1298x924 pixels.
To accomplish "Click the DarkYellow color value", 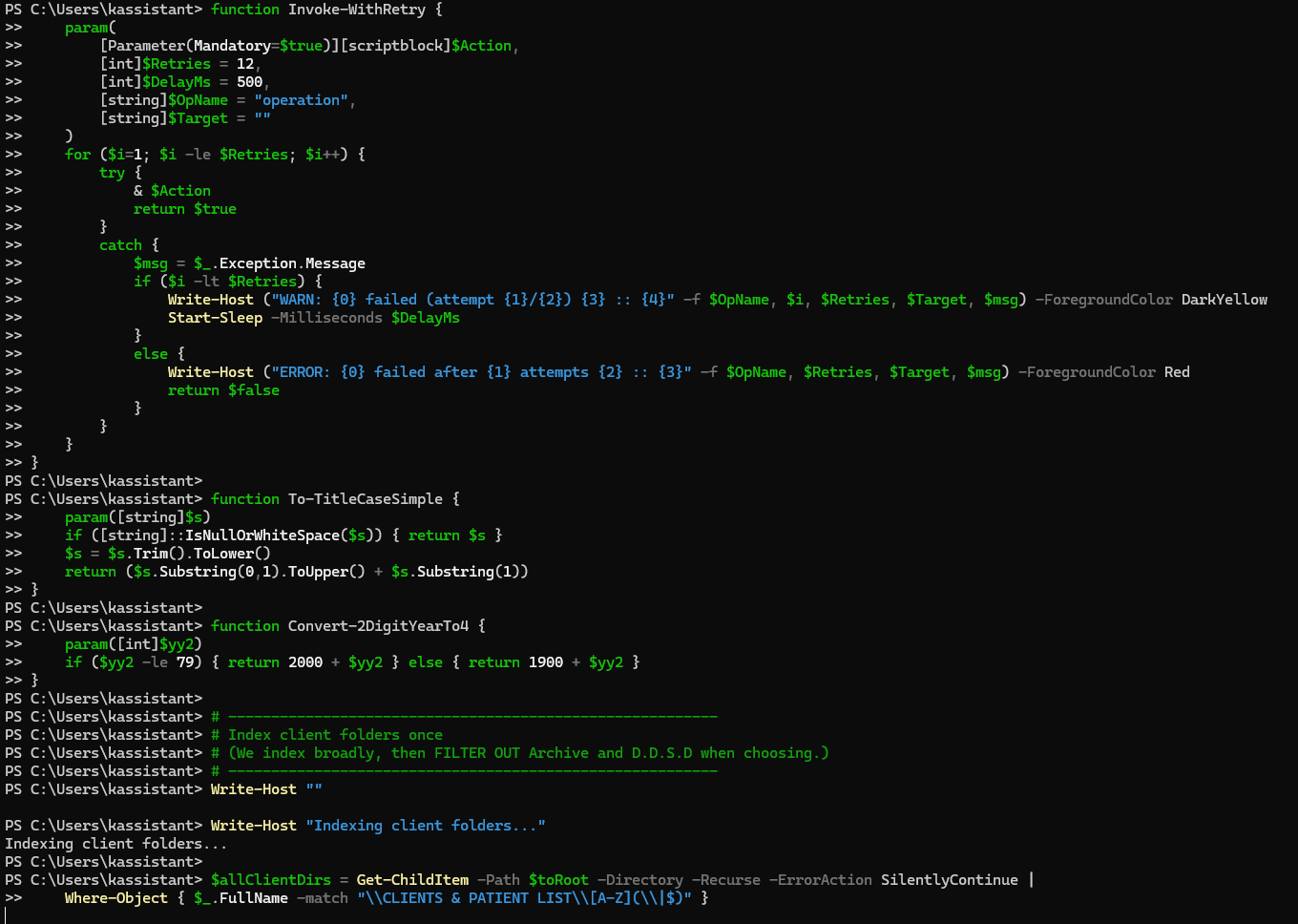I will tap(1225, 300).
